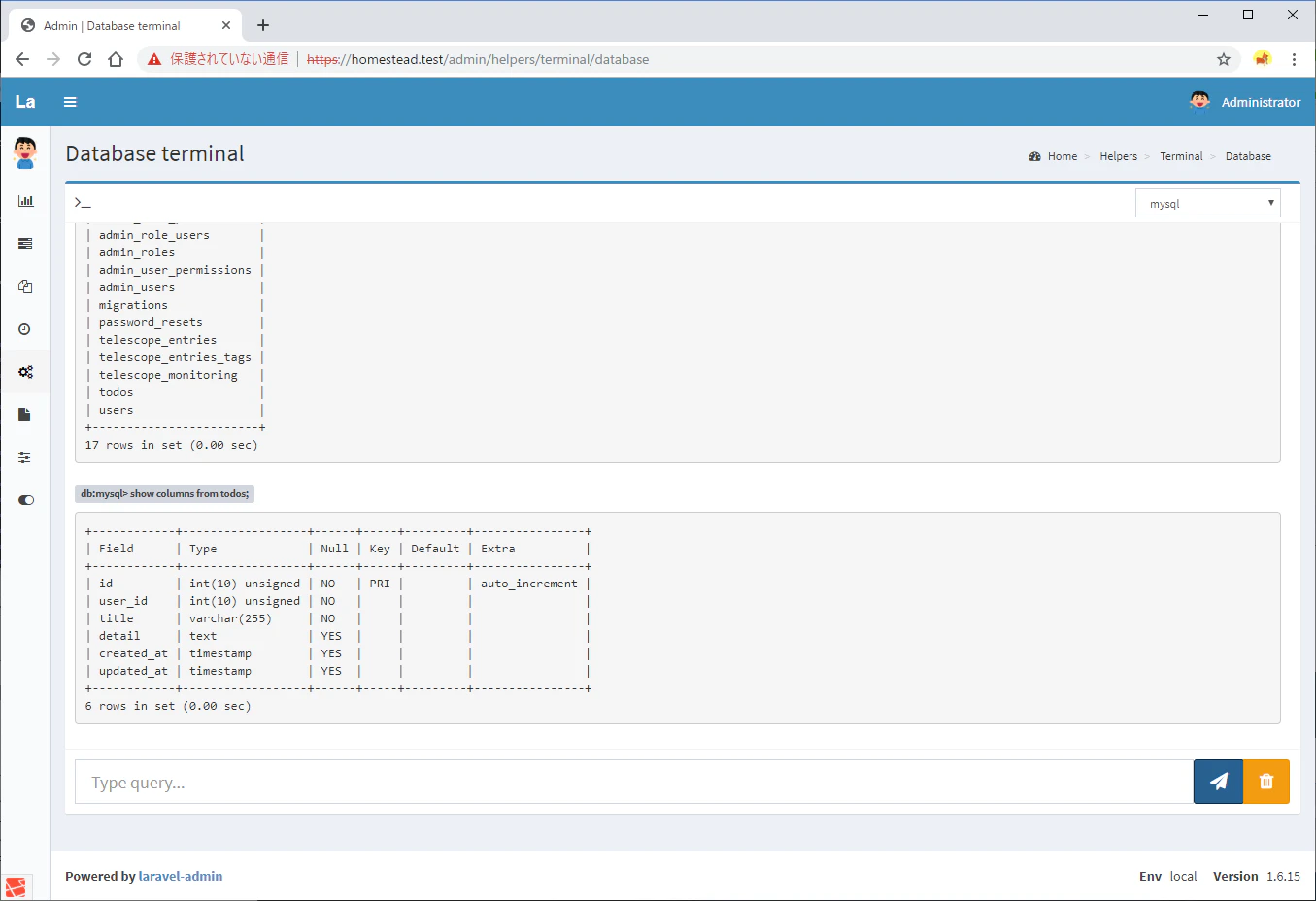This screenshot has width=1316, height=901.
Task: Open Chrome's three-dot menu
Action: 1294,59
